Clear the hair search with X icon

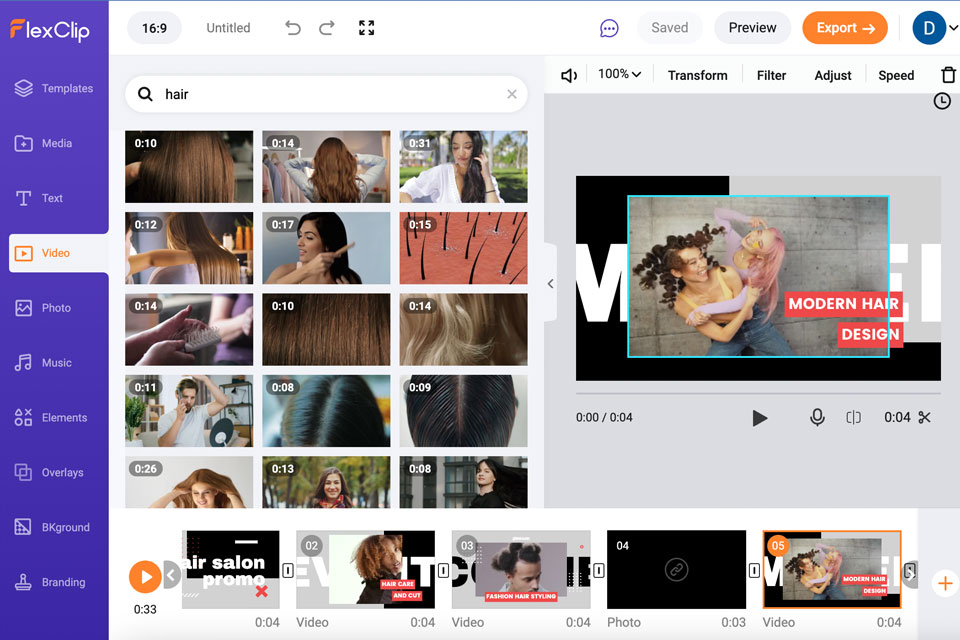point(512,94)
